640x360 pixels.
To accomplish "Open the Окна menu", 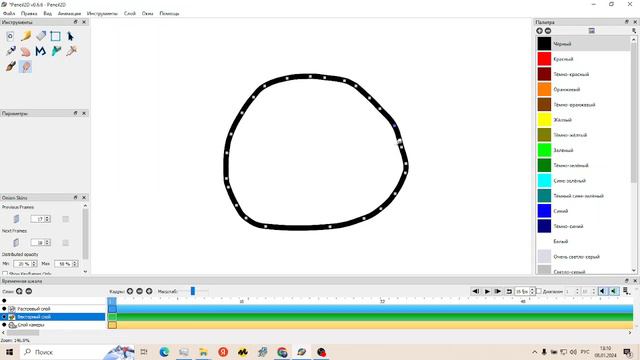I will coord(147,13).
